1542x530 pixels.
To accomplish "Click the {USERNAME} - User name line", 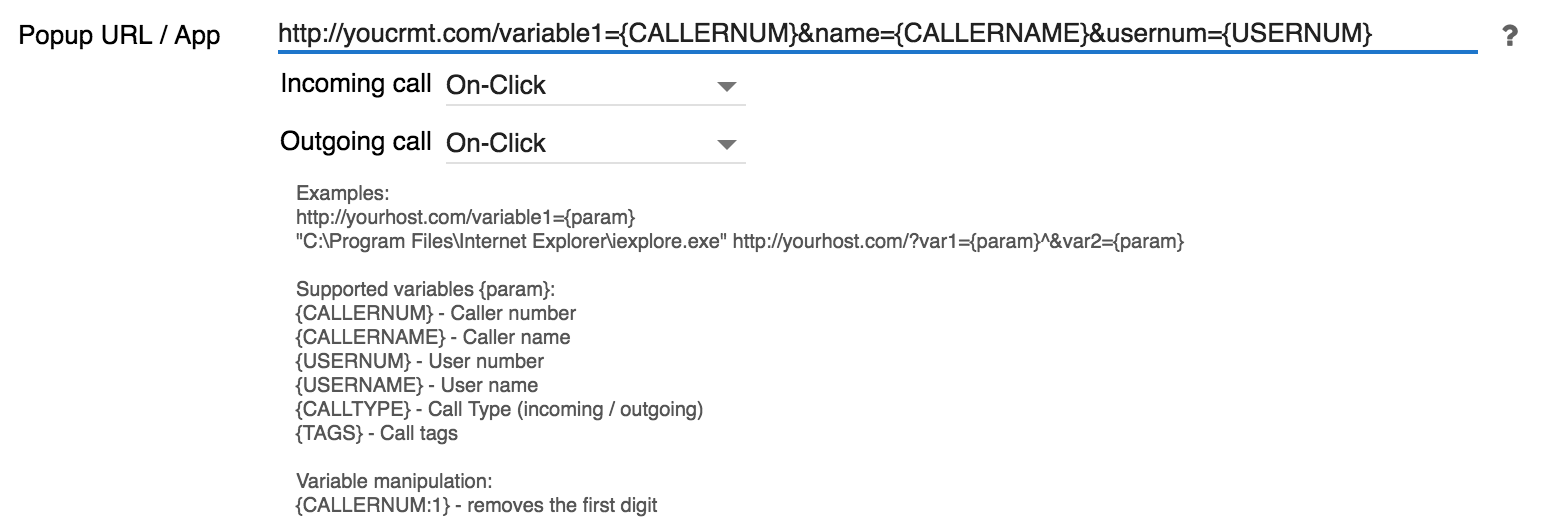I will 417,385.
